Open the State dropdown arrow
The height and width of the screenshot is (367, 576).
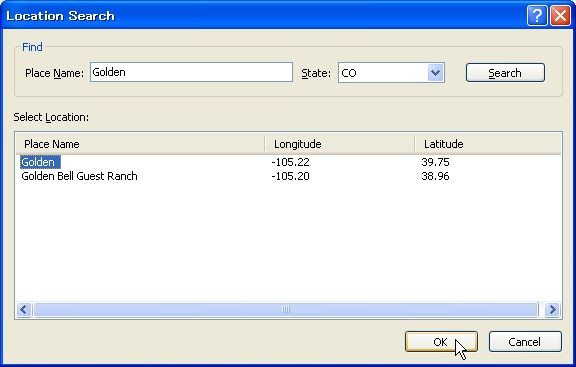[x=436, y=72]
